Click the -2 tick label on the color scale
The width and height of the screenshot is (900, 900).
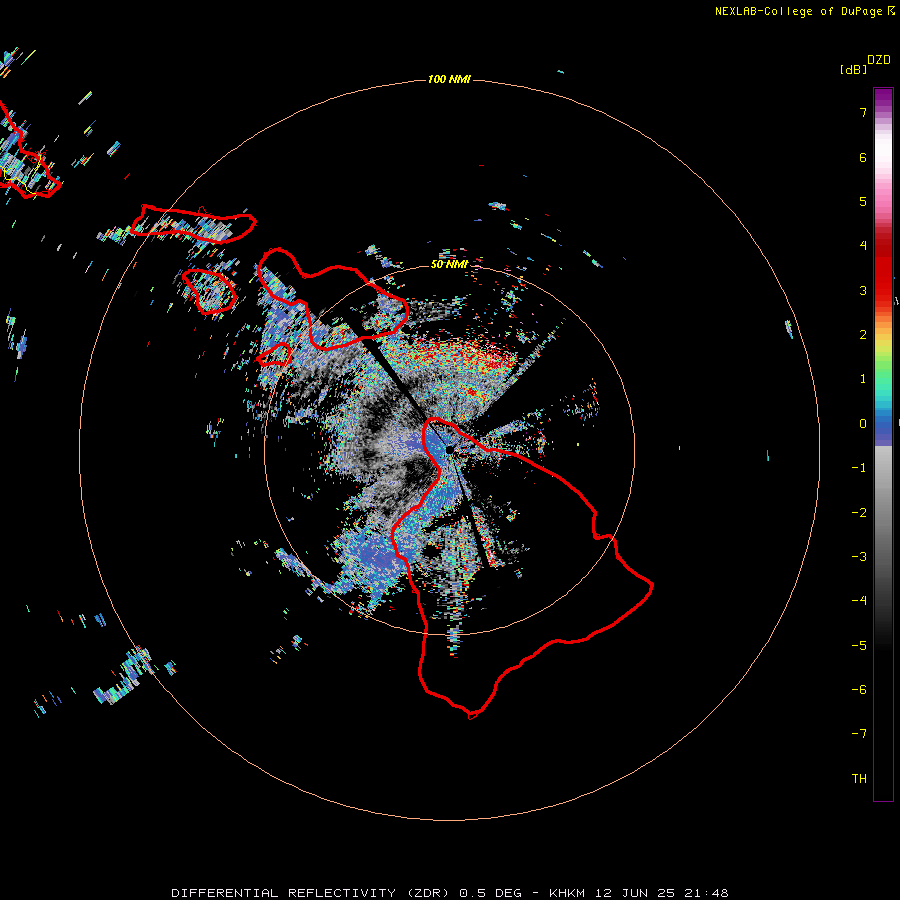(x=859, y=513)
